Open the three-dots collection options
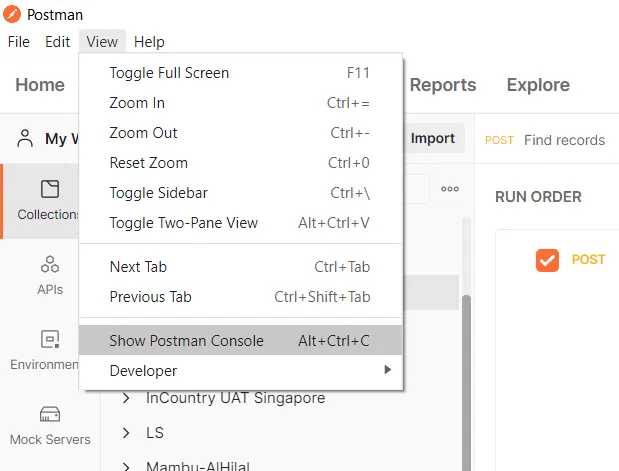Image resolution: width=619 pixels, height=471 pixels. click(x=450, y=189)
